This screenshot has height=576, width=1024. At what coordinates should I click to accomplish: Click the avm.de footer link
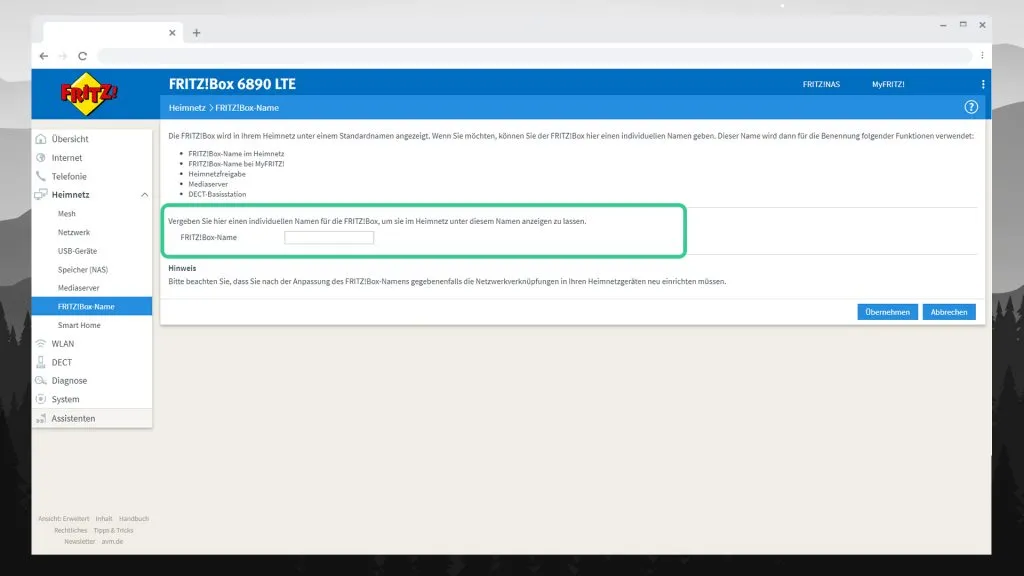112,541
